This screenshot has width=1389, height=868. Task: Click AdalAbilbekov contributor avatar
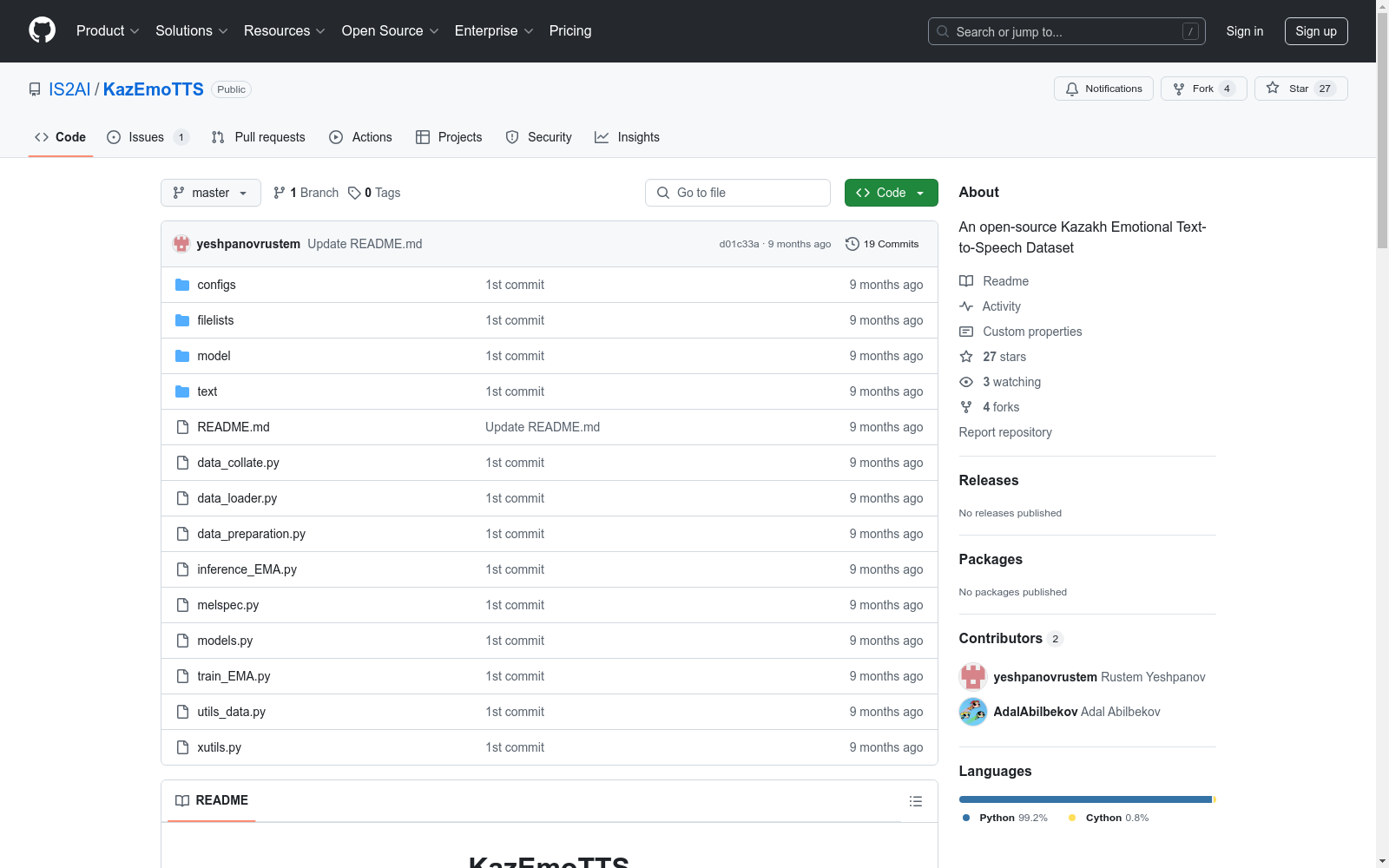tap(973, 712)
